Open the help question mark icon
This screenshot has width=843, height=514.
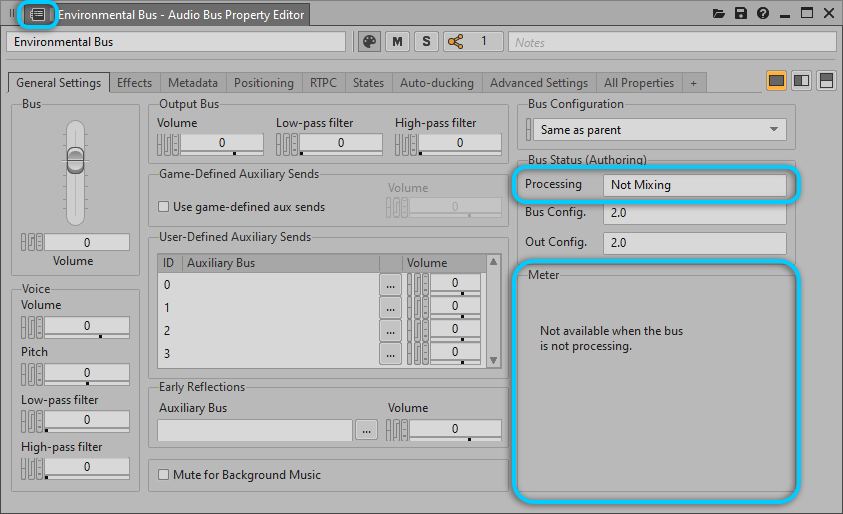click(x=763, y=14)
